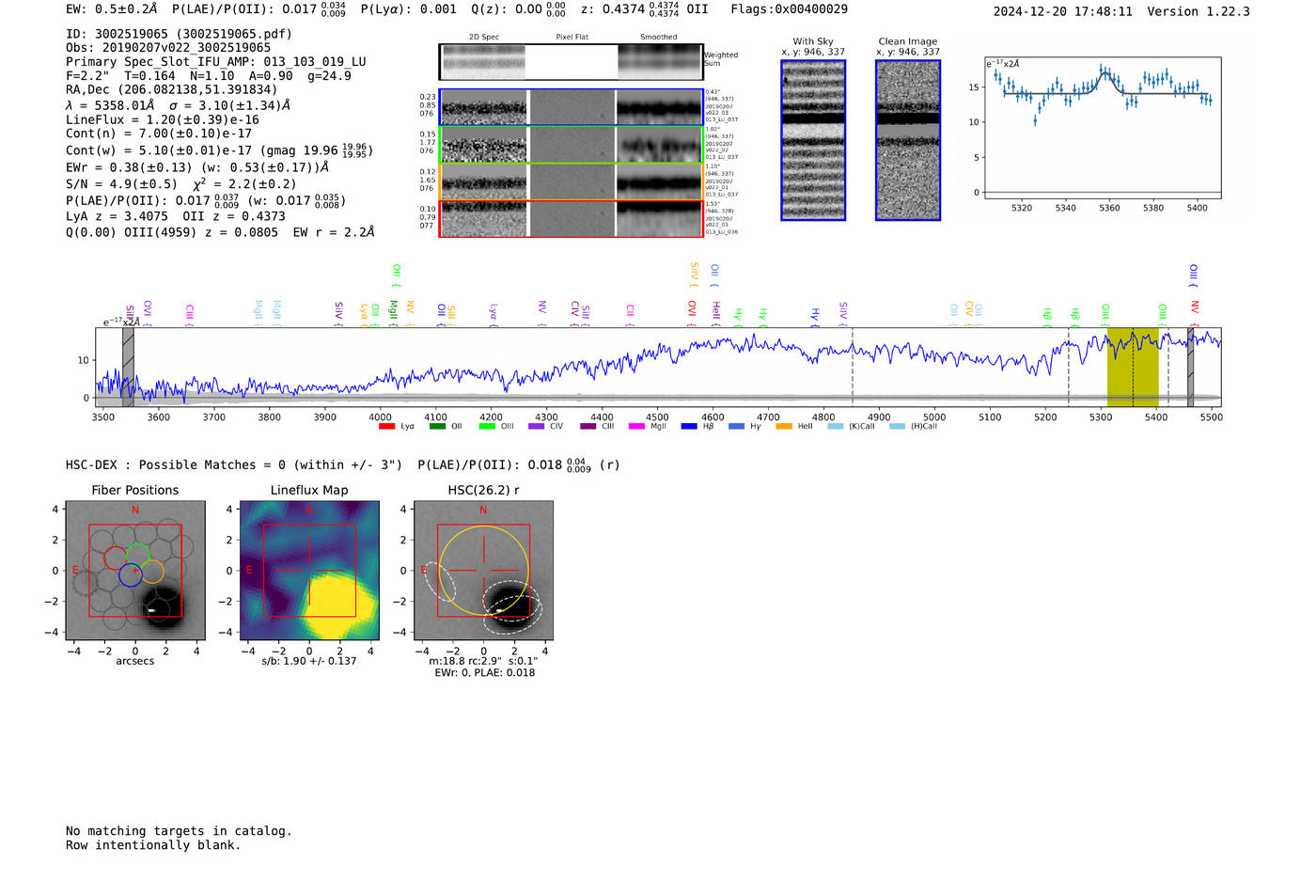Image resolution: width=1316 pixels, height=896 pixels.
Task: Click the "Q(0.00) OIII(4959)" line
Action: [x=220, y=232]
